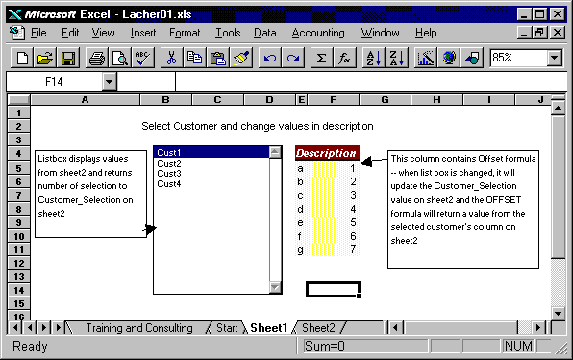Open the Insert menu
Screen dimensions: 573x360
143,33
